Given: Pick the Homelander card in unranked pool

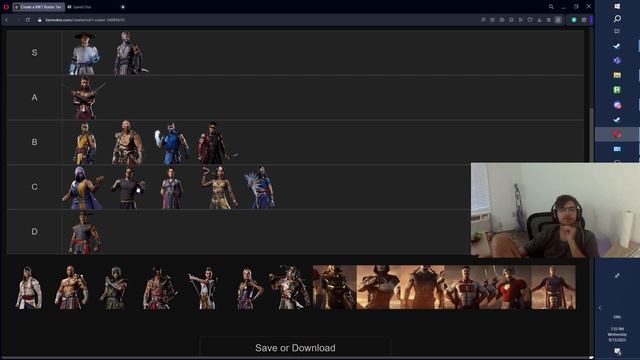Looking at the screenshot, I should pyautogui.click(x=553, y=287).
